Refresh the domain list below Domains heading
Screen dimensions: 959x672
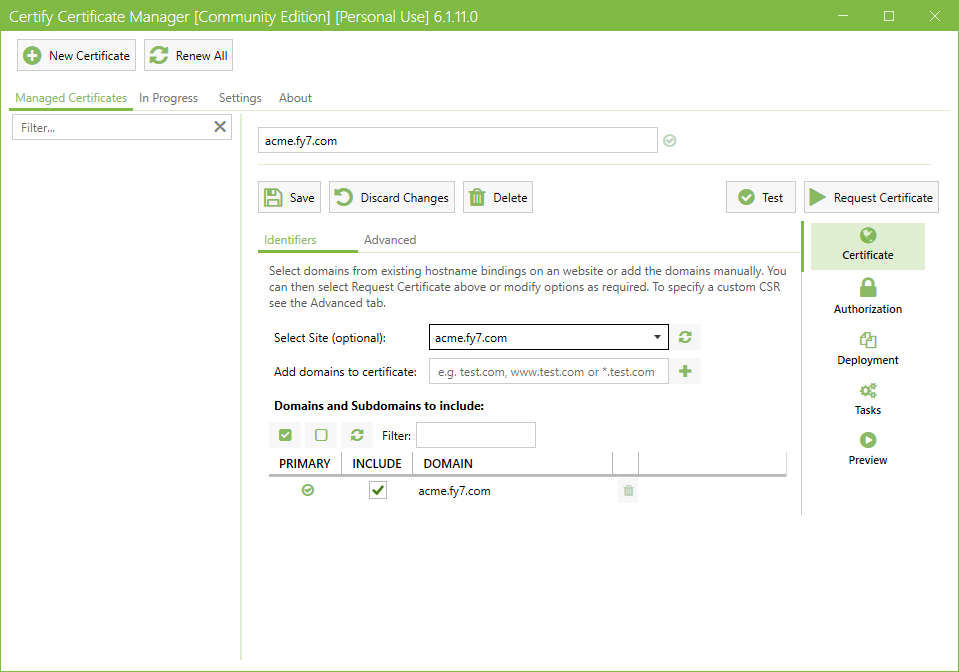(x=357, y=435)
